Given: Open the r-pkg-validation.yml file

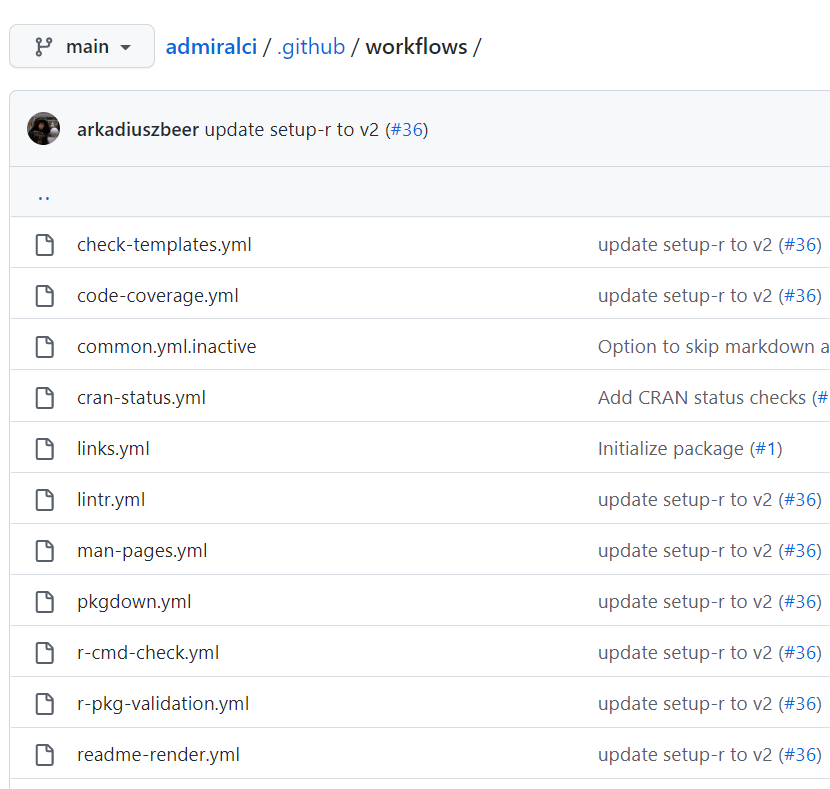Looking at the screenshot, I should click(x=163, y=704).
